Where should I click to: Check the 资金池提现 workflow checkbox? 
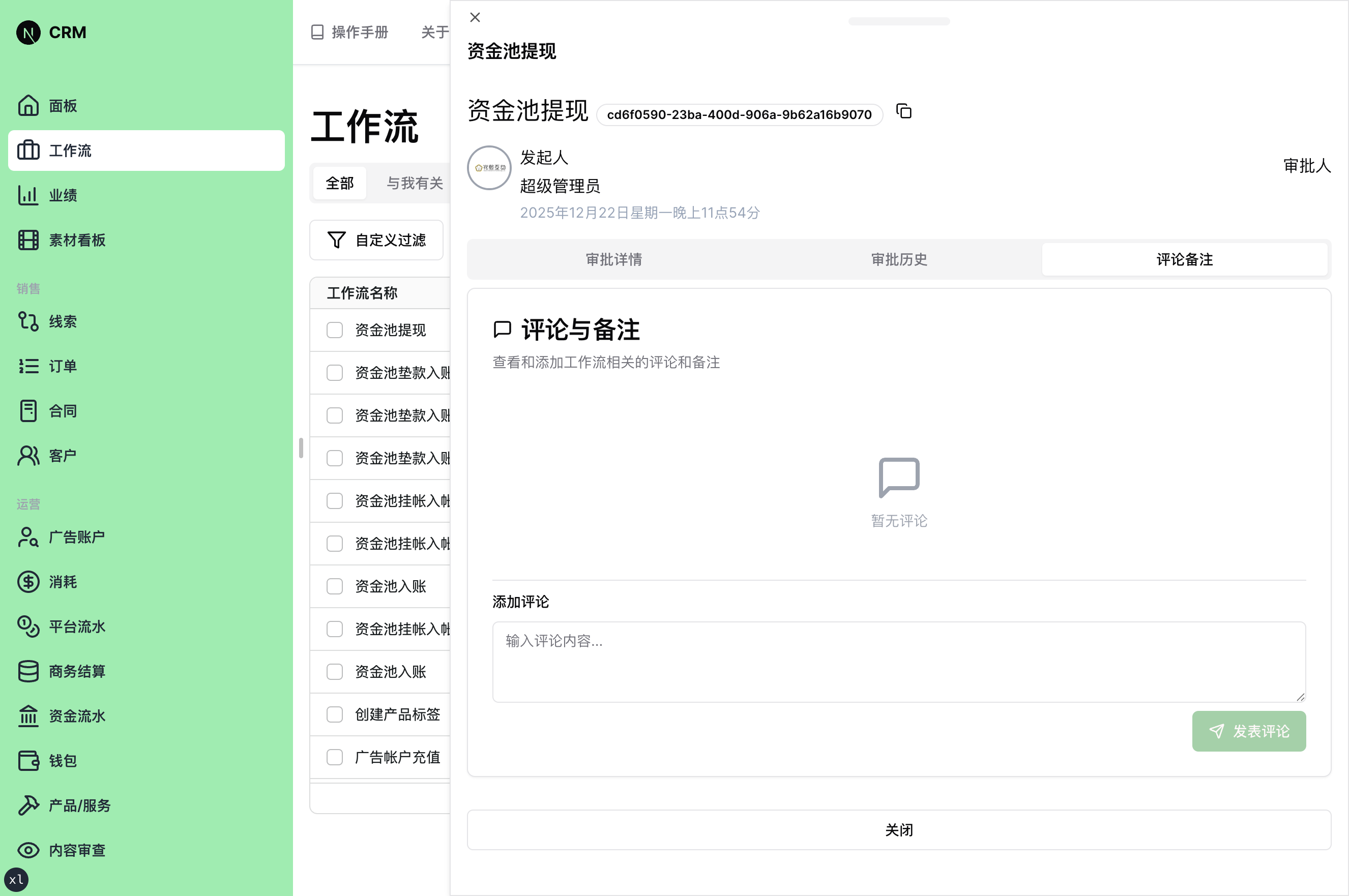tap(334, 330)
